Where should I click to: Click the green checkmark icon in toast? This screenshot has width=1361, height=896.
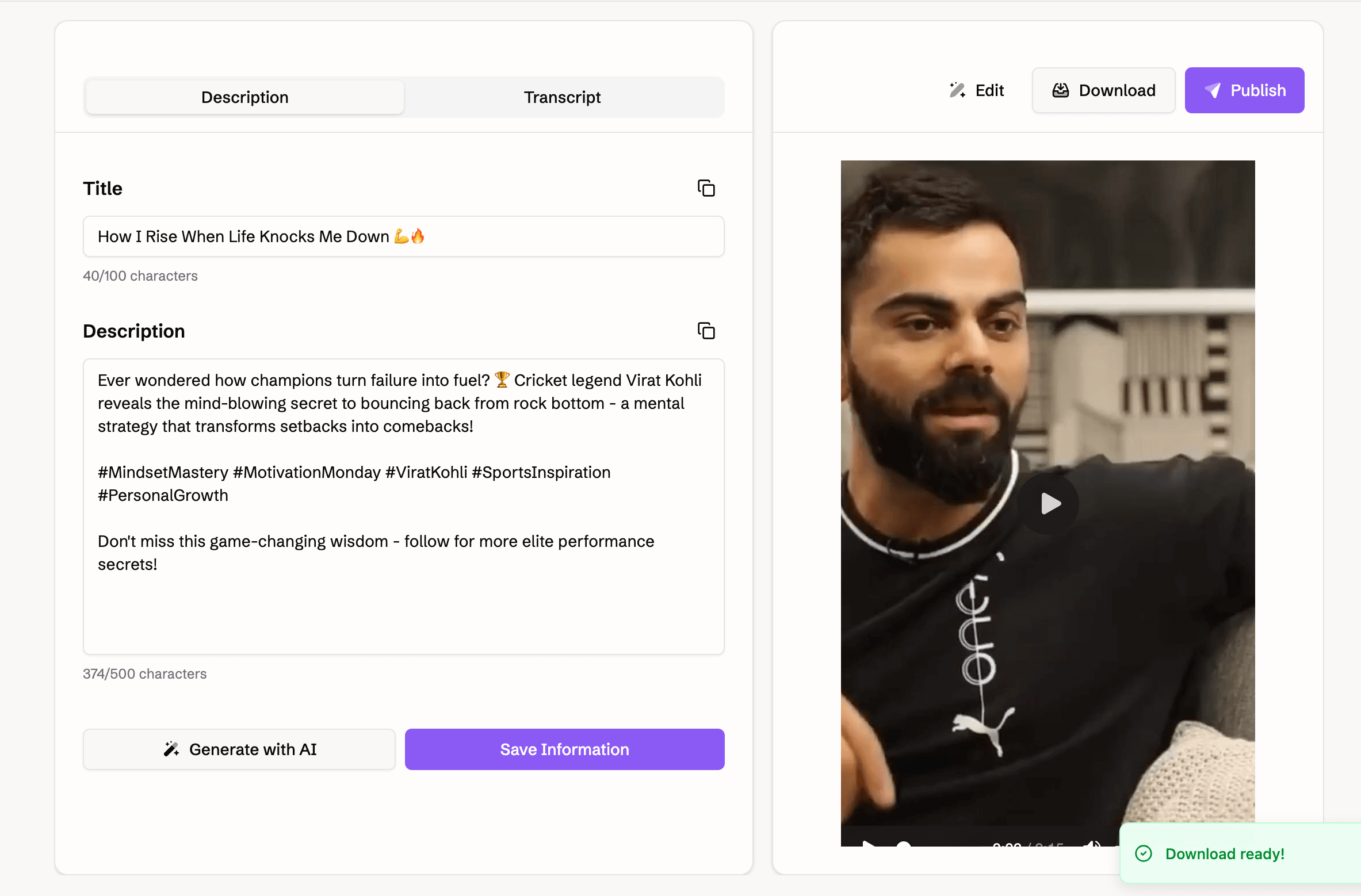[x=1144, y=853]
